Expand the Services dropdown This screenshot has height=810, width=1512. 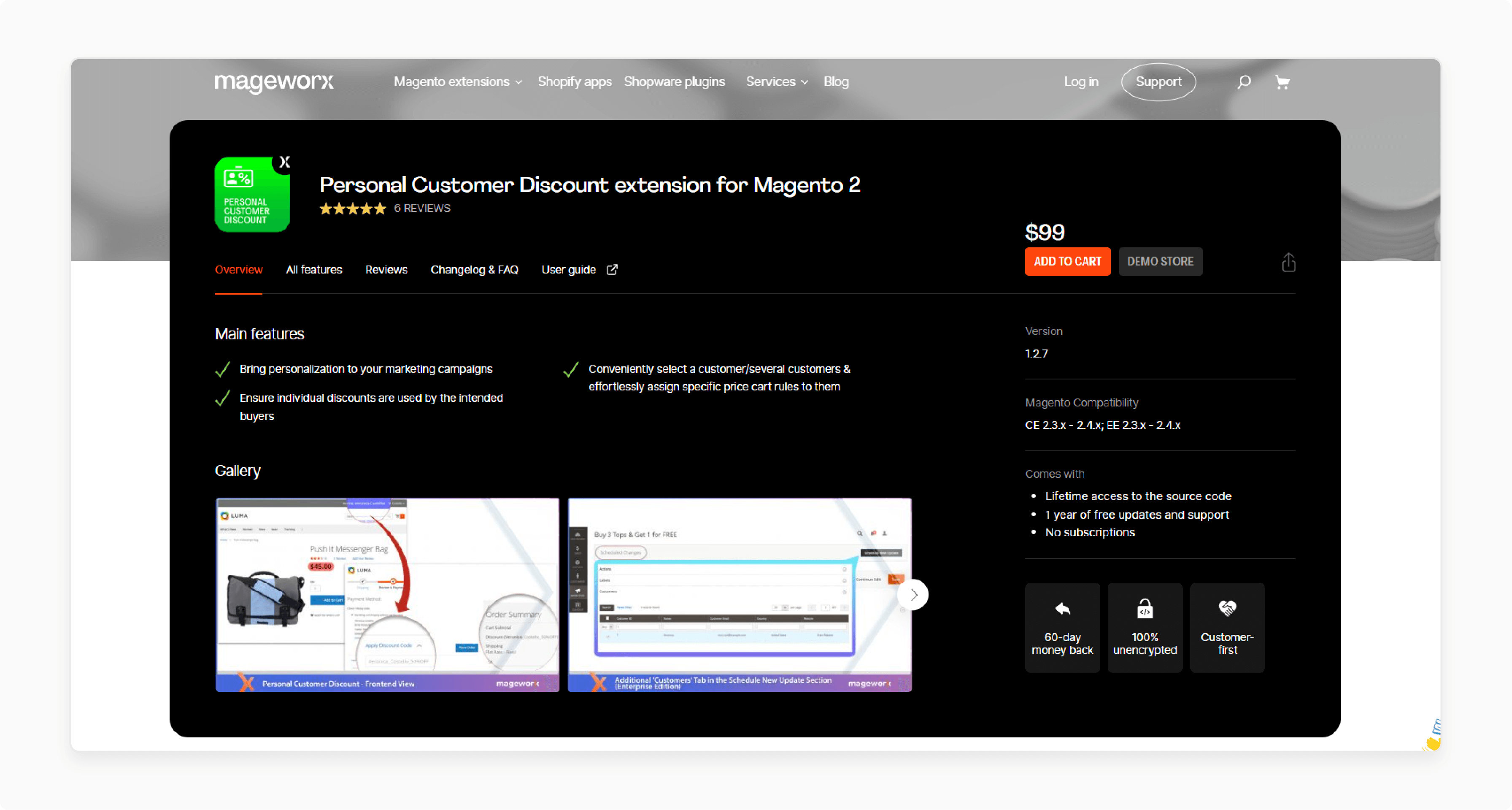(x=777, y=82)
